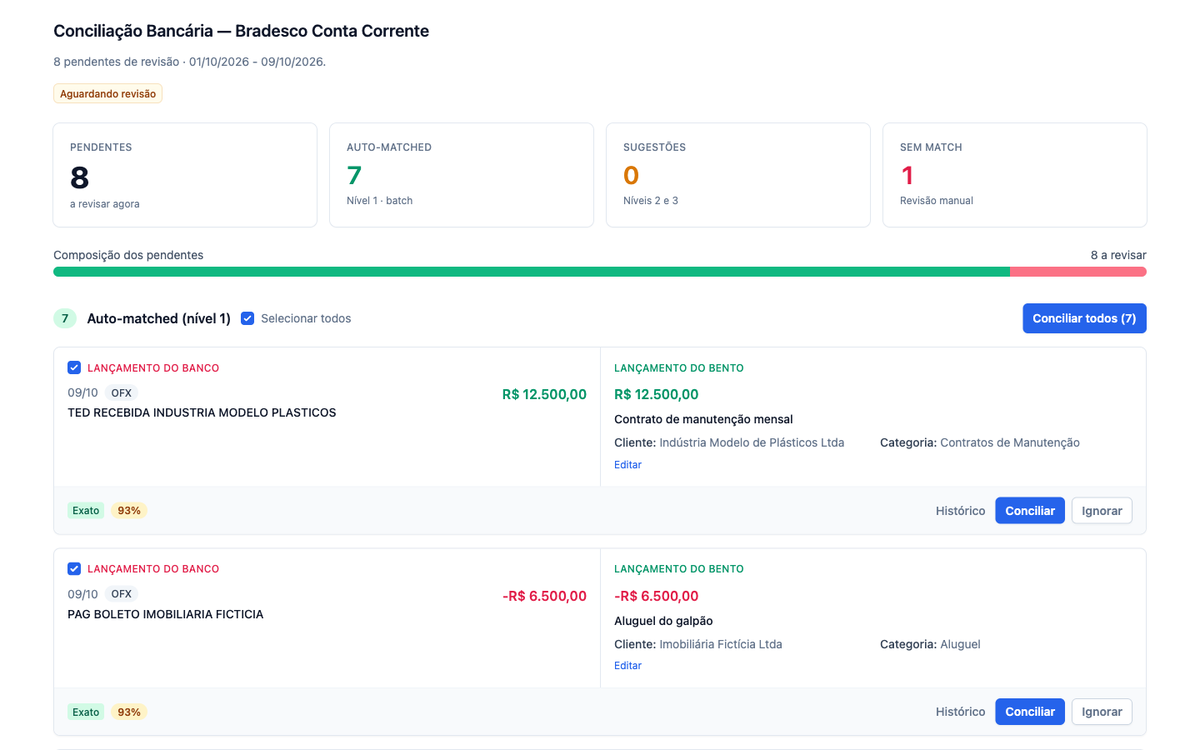Click the 8 a revisar label
Screen dimensions: 1200x750
point(1118,255)
